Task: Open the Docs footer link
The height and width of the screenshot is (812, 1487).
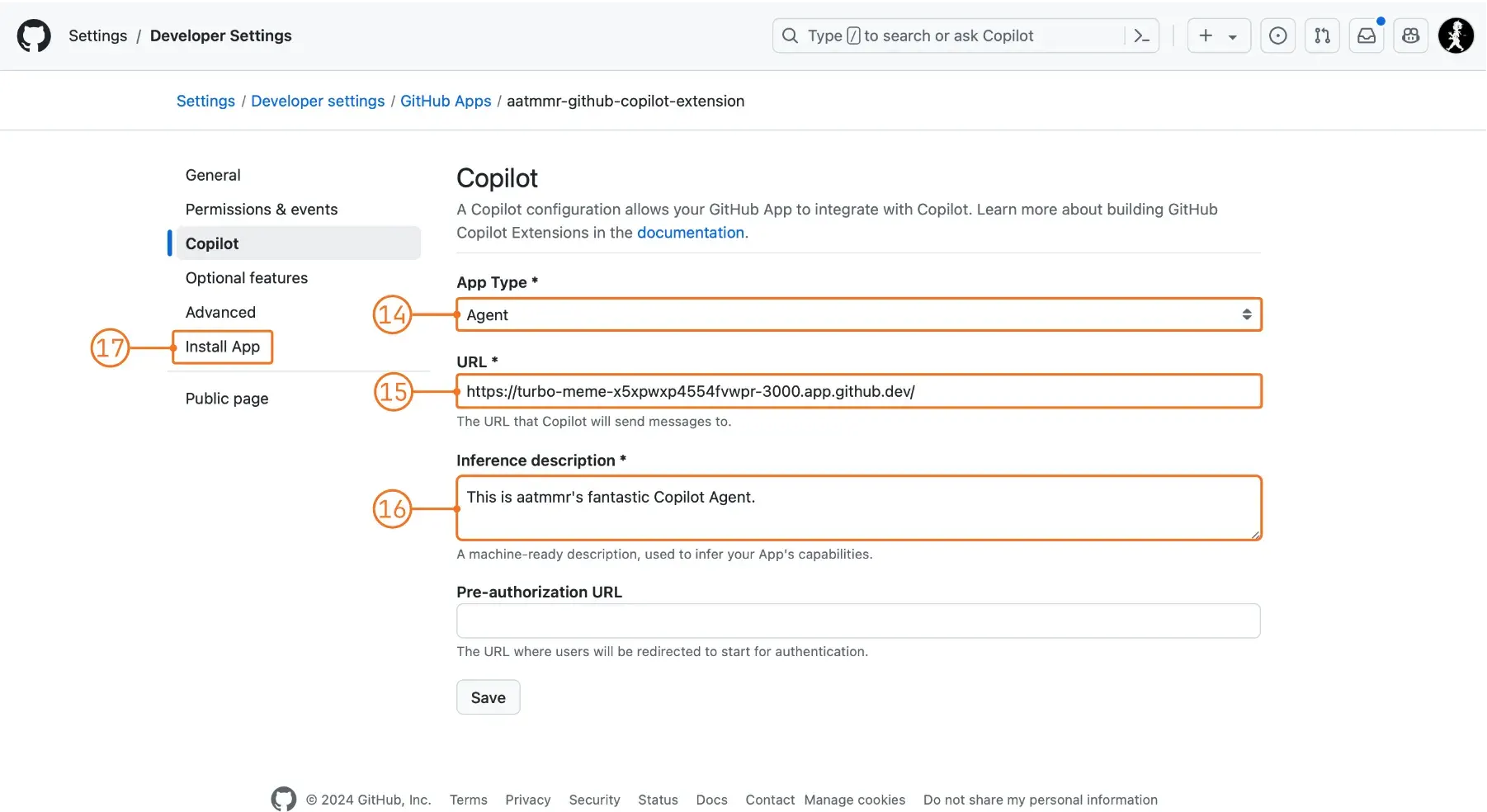Action: click(711, 800)
